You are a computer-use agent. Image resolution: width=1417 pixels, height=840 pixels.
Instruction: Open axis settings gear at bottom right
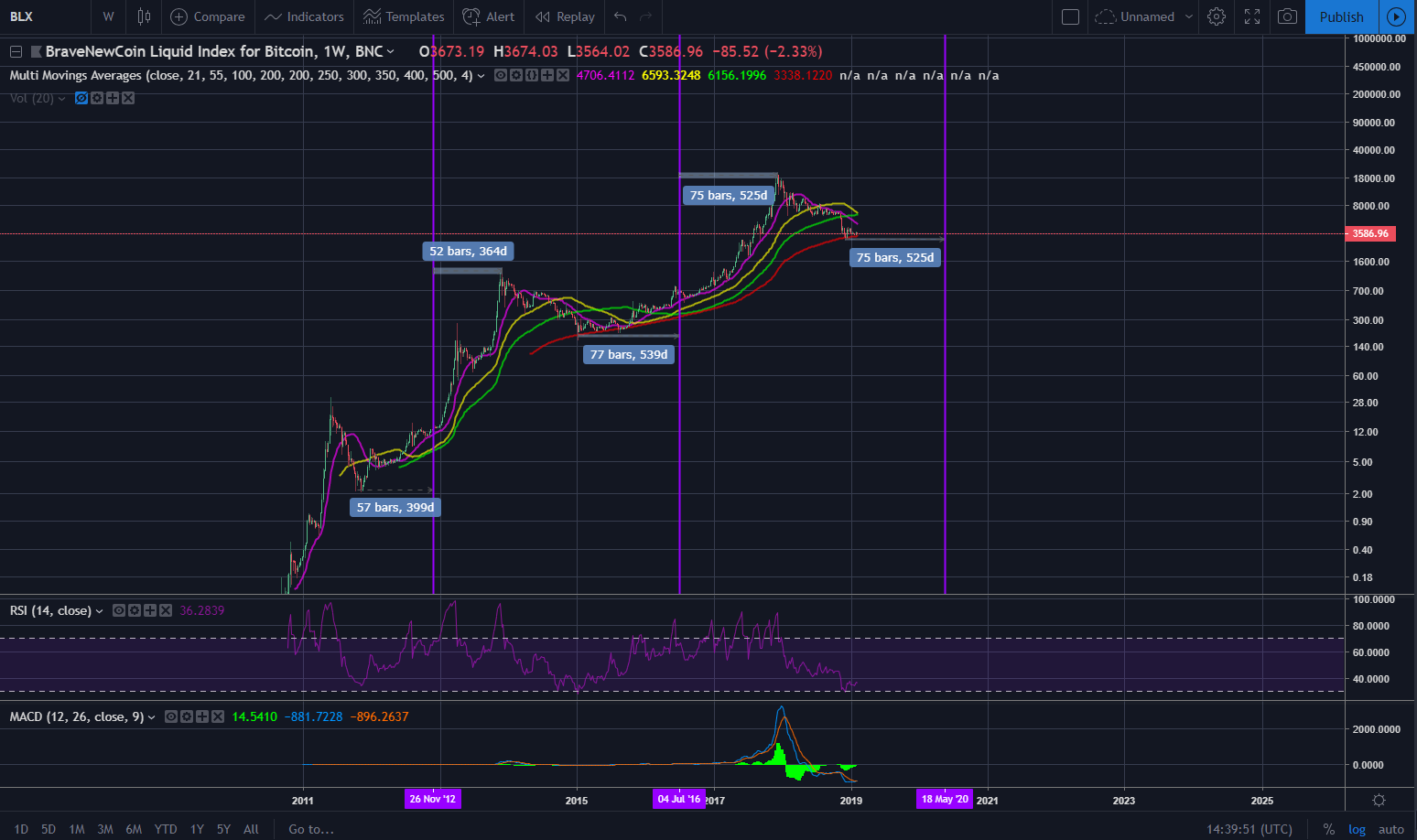coord(1379,800)
